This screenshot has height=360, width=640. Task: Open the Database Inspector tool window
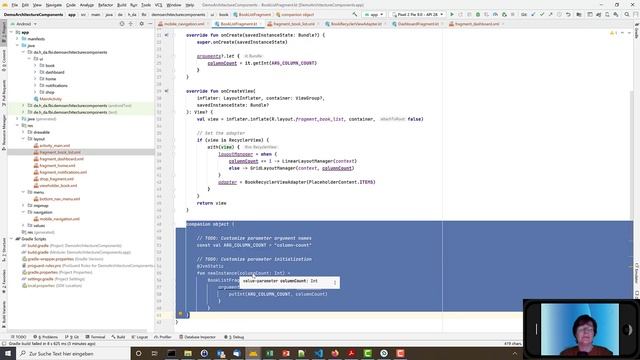(x=198, y=337)
